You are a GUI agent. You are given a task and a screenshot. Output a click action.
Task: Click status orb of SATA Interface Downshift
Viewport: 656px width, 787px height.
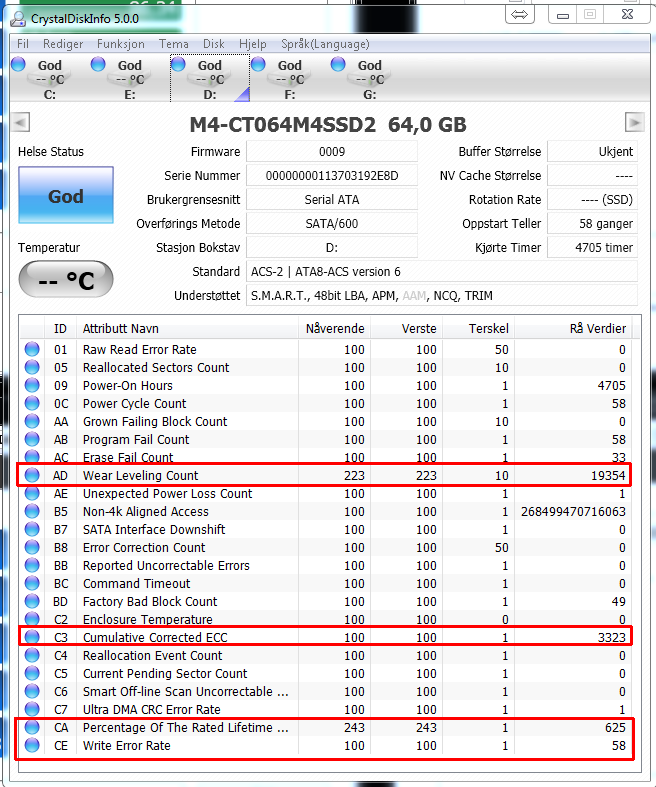pyautogui.click(x=32, y=530)
